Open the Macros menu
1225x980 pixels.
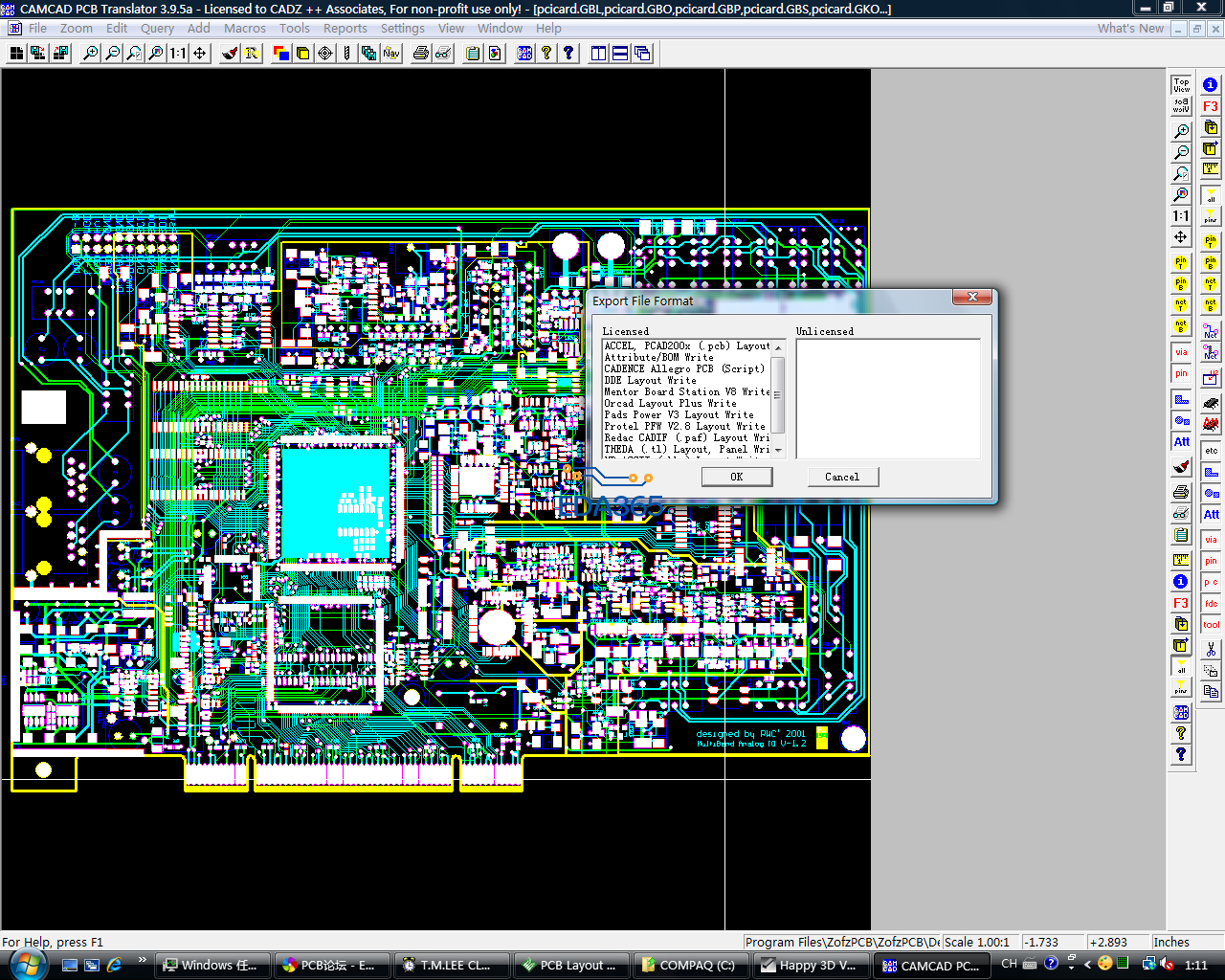[x=245, y=29]
